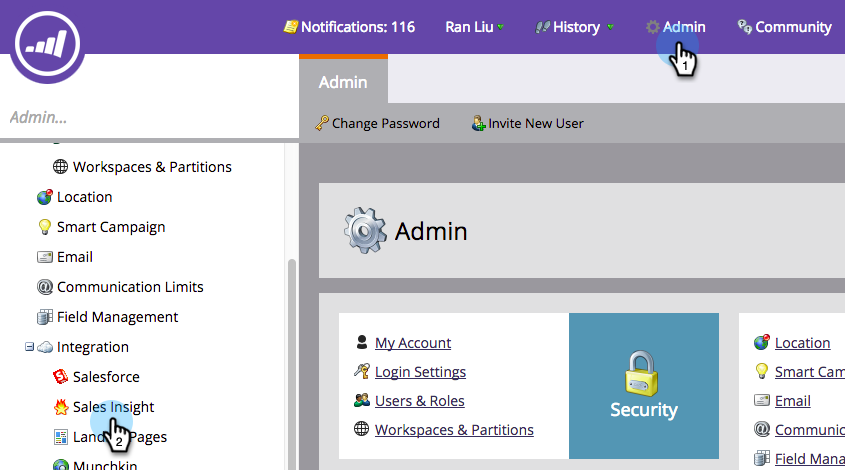Collapse the Integration tree node

pos(29,347)
